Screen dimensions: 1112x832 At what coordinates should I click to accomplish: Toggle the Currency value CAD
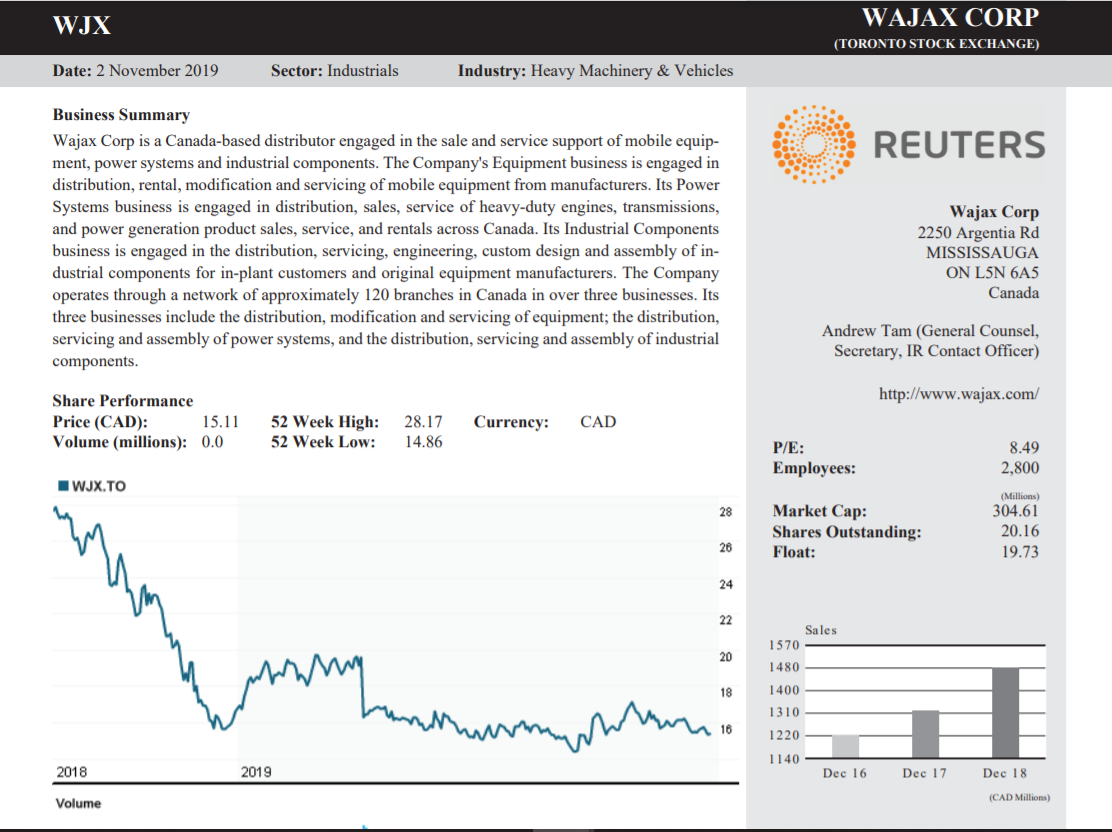coord(598,421)
